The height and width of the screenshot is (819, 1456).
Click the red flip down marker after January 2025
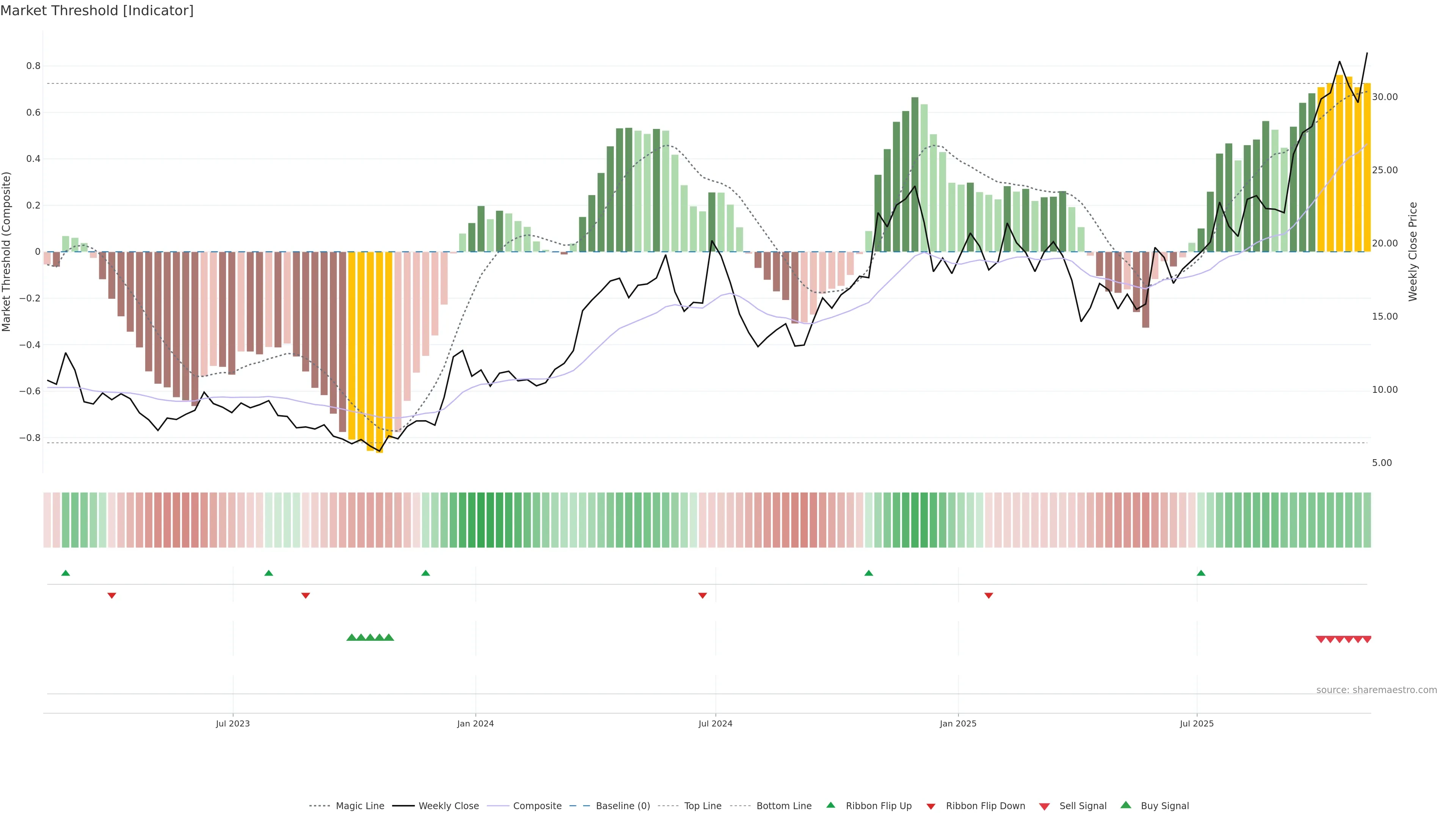[x=988, y=595]
